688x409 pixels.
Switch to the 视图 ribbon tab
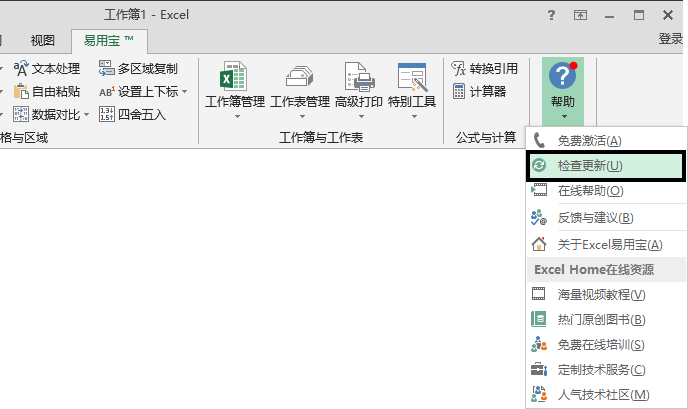(x=43, y=41)
